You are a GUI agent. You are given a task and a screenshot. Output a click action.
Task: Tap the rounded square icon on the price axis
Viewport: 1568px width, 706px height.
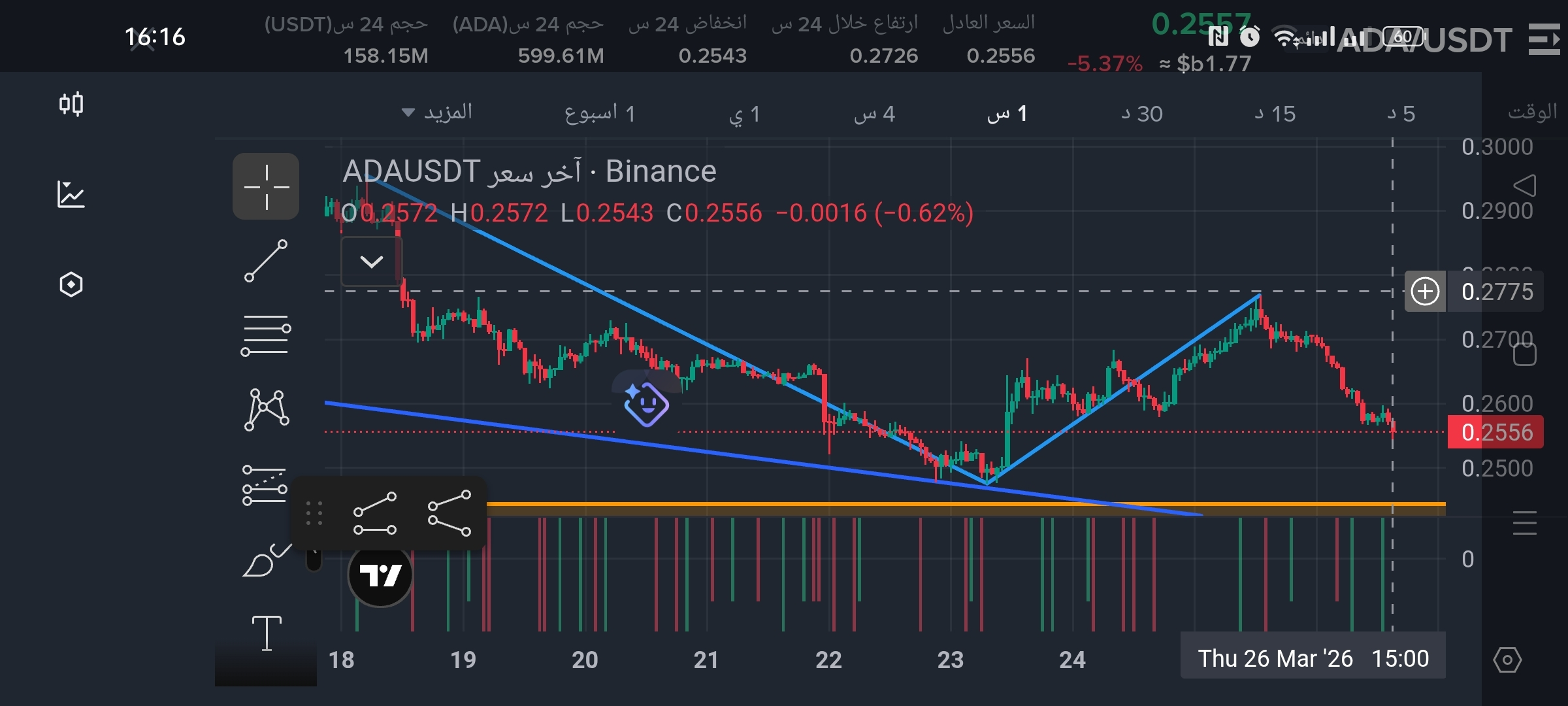pyautogui.click(x=1524, y=355)
